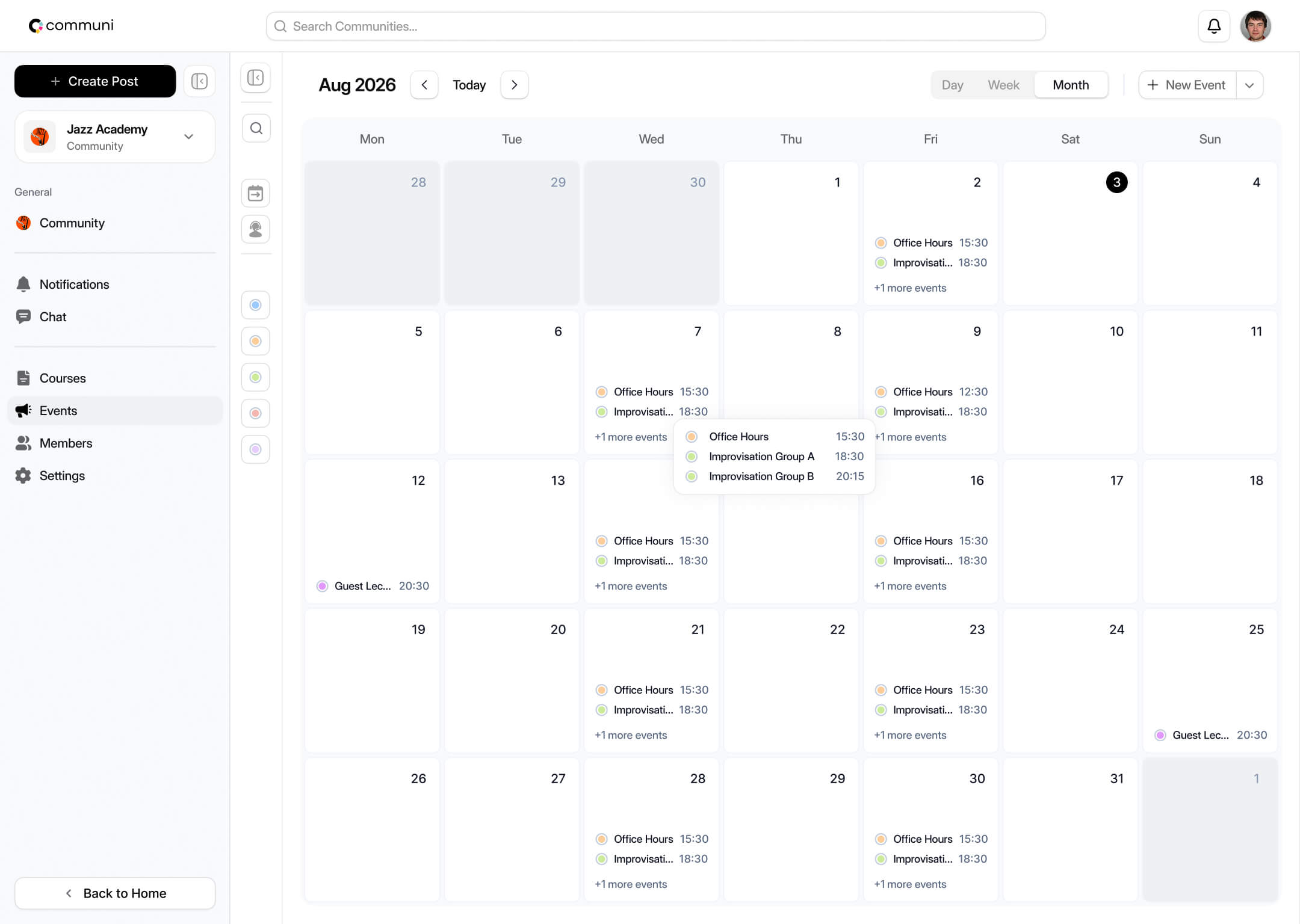The height and width of the screenshot is (924, 1300).
Task: Expand '+1 more events' on August 2
Action: coord(910,288)
